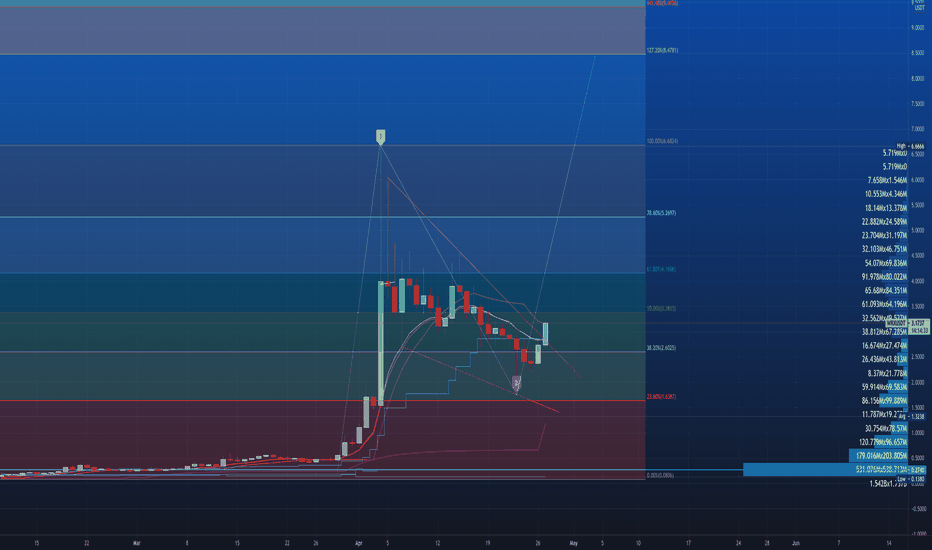Select volume profile row 86.156Mx99.889M
Screen dimensions: 932x550
[x=884, y=401]
